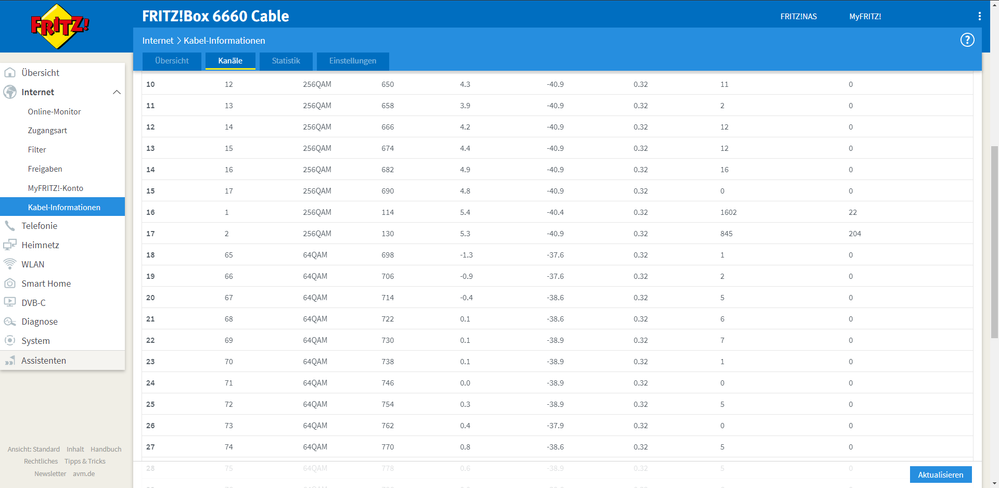Open Online-Monitor in sidebar

54,111
